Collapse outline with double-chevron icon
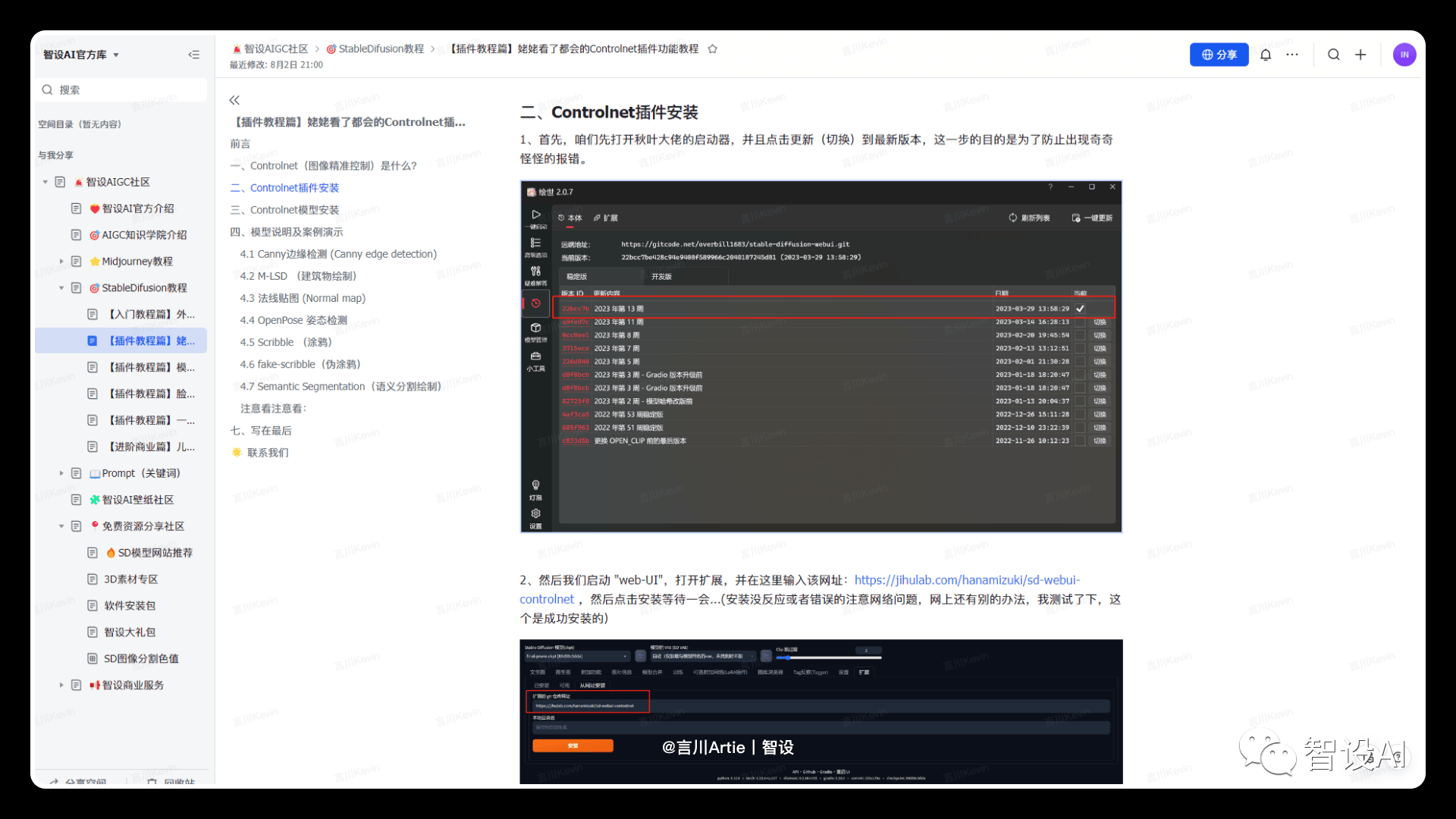This screenshot has width=1456, height=819. click(x=234, y=100)
